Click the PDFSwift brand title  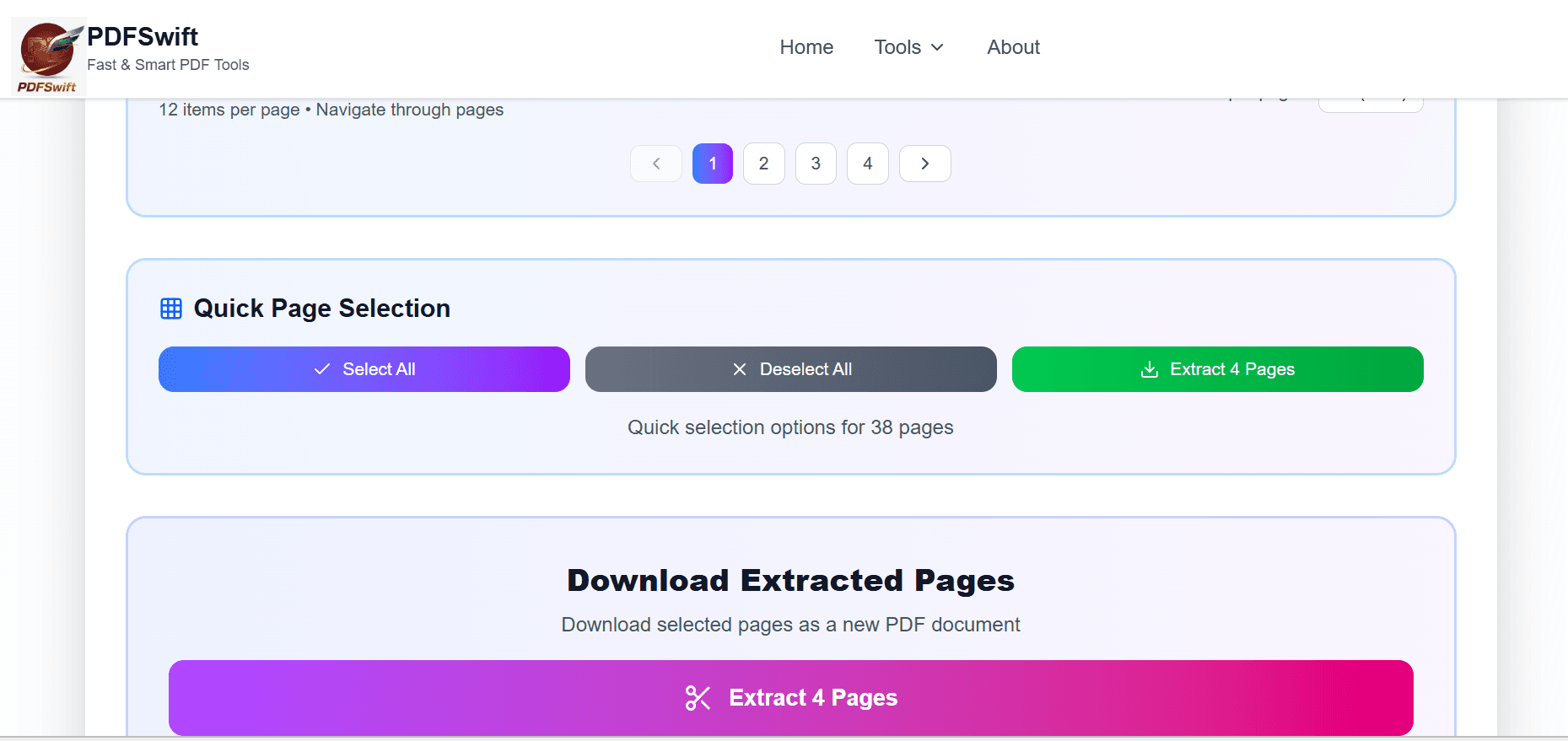[143, 37]
